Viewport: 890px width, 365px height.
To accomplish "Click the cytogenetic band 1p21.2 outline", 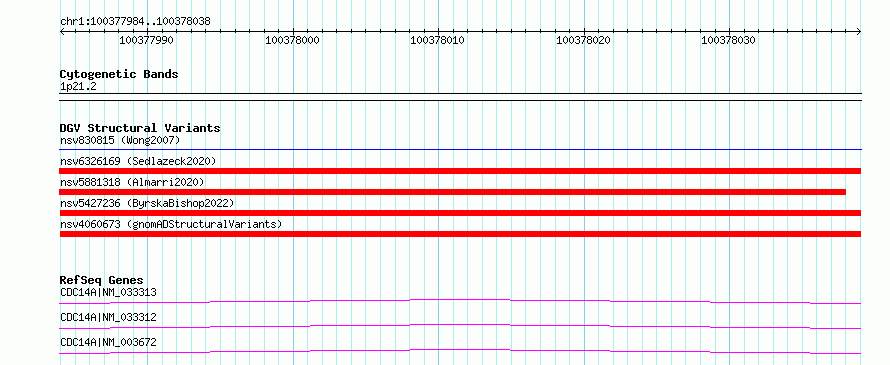I will click(460, 97).
